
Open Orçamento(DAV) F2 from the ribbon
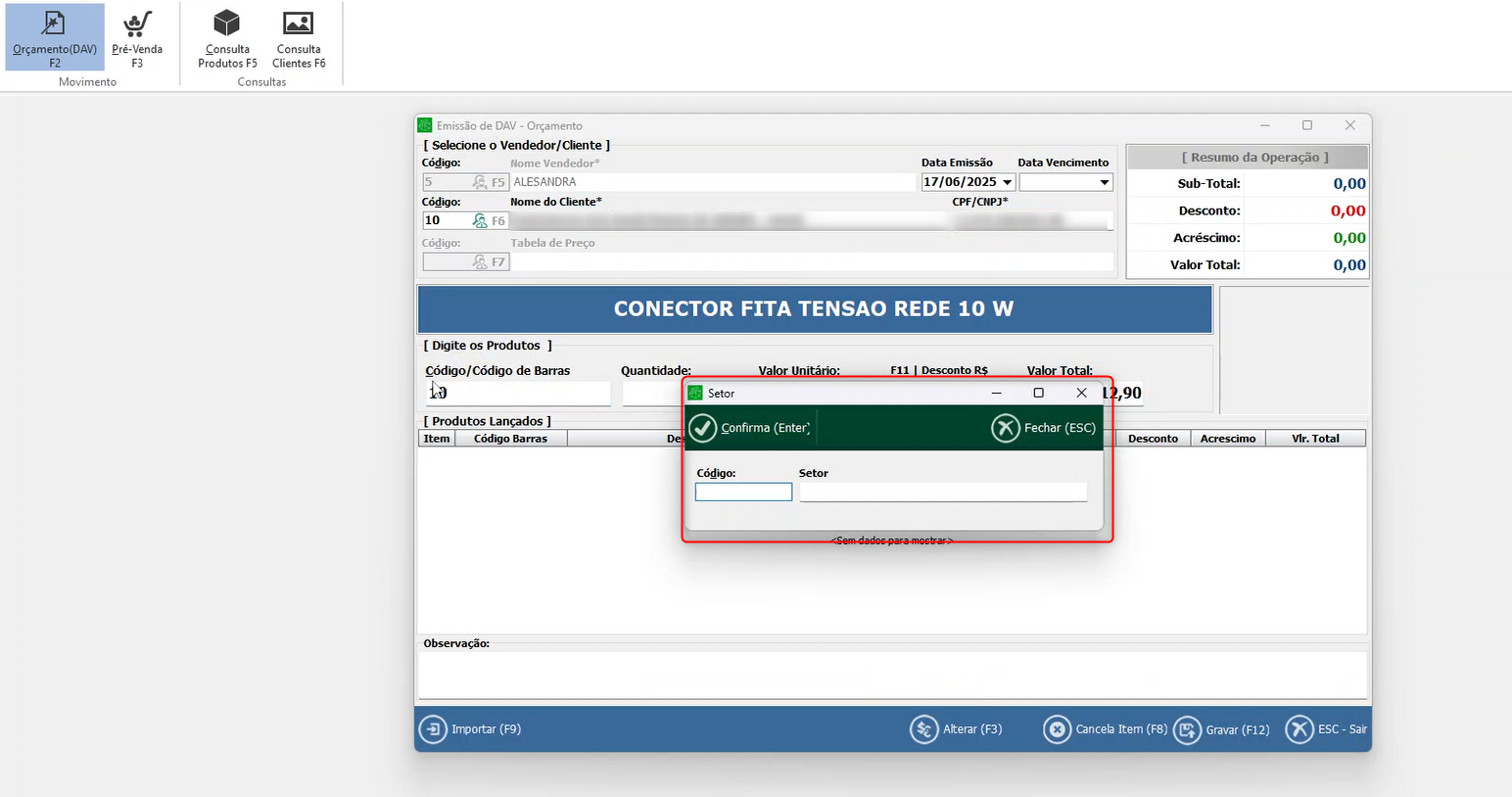click(x=55, y=38)
